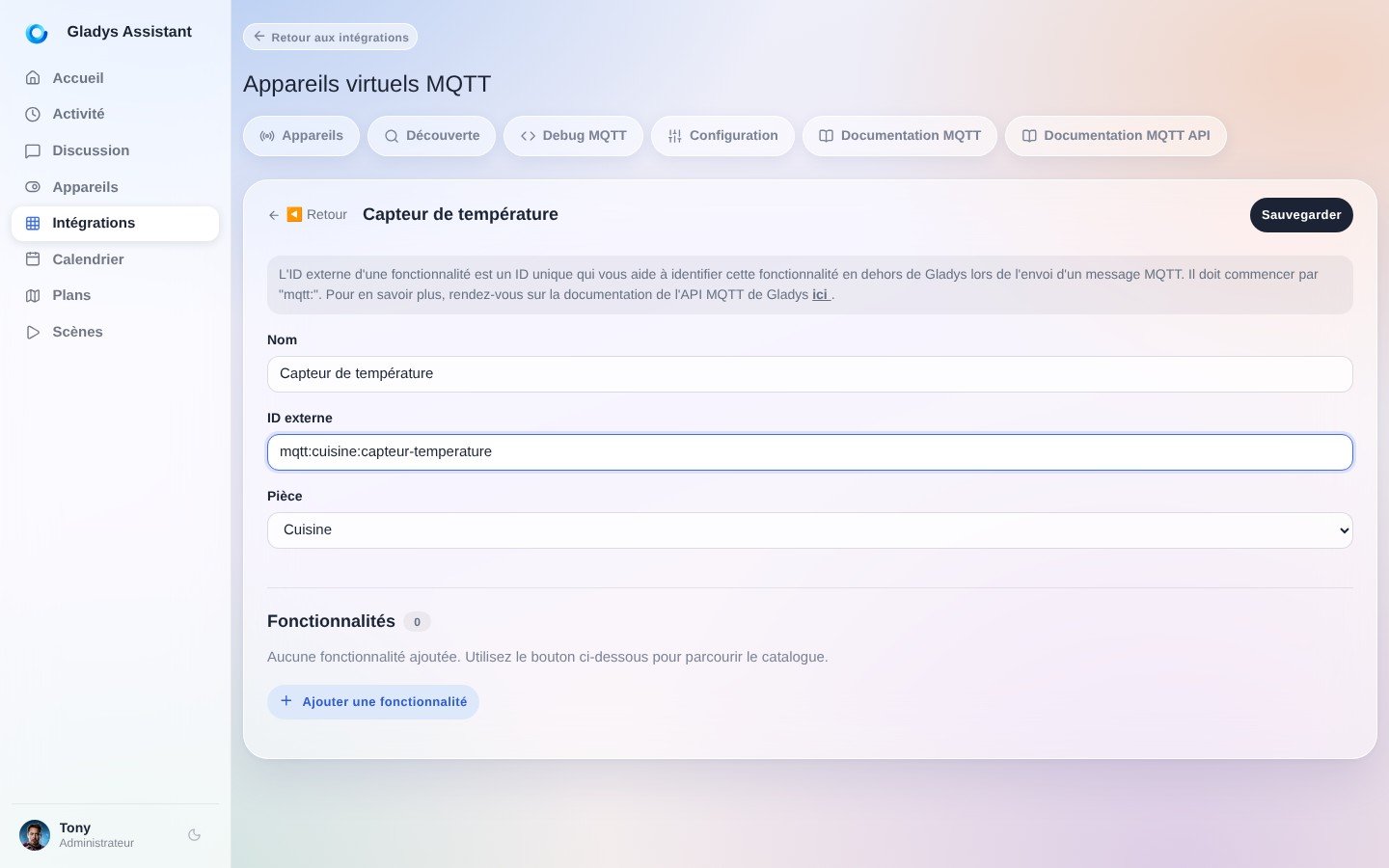Click the Activité clock icon
Screen dimensions: 1389x868
tap(33, 114)
